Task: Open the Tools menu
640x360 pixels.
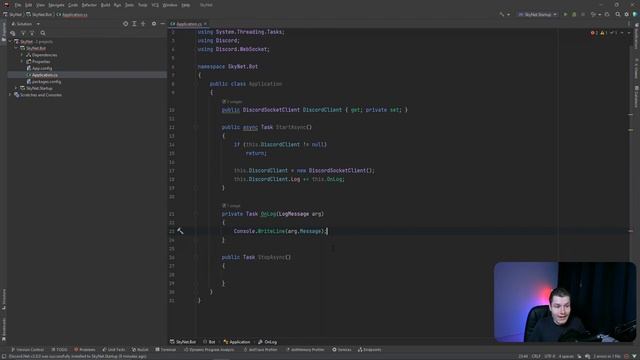Action: 142,5
